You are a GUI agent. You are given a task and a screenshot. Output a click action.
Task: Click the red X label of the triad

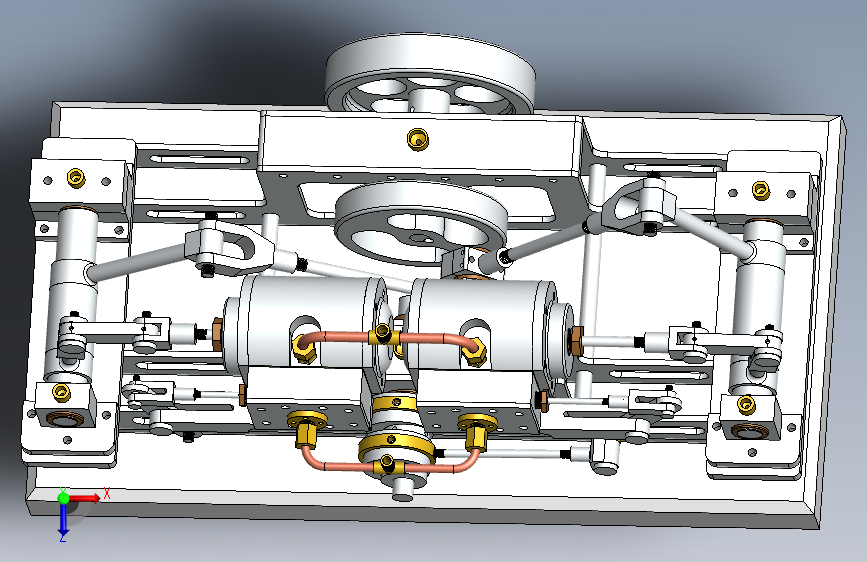[106, 493]
